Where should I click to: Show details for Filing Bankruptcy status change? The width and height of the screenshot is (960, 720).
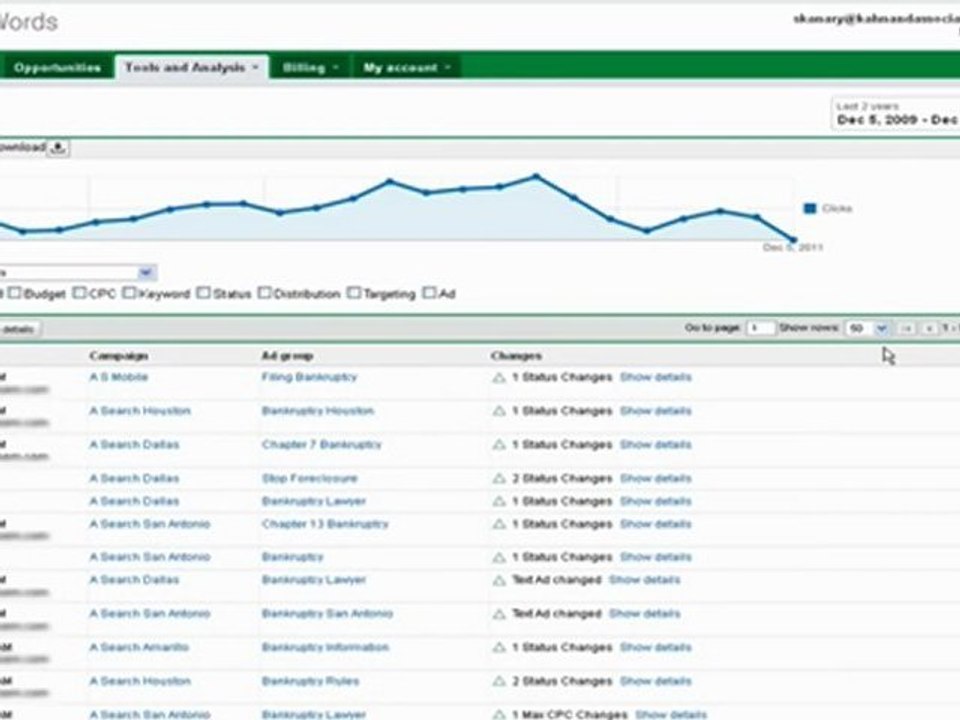pyautogui.click(x=656, y=377)
